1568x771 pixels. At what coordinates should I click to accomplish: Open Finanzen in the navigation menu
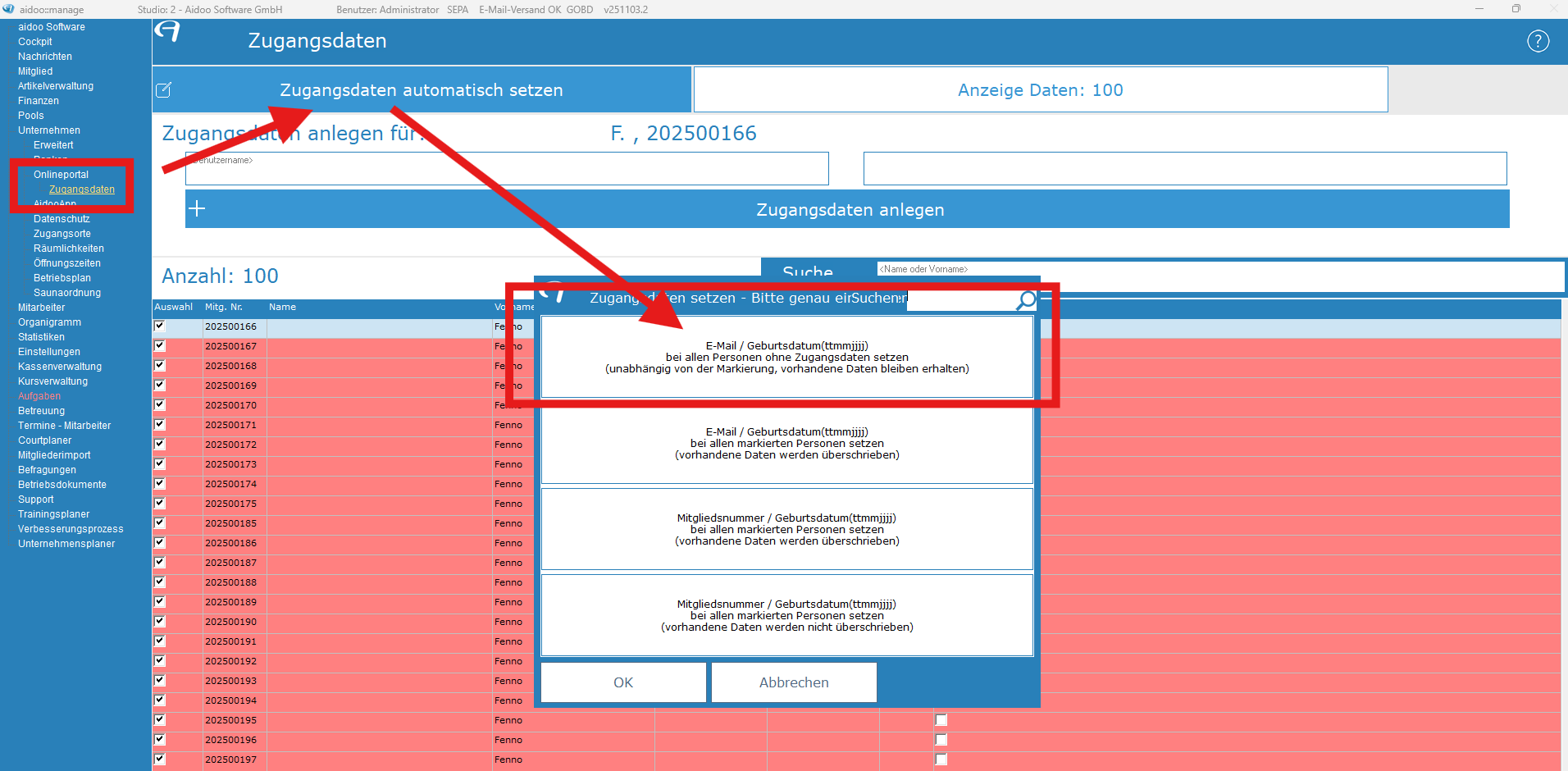39,101
